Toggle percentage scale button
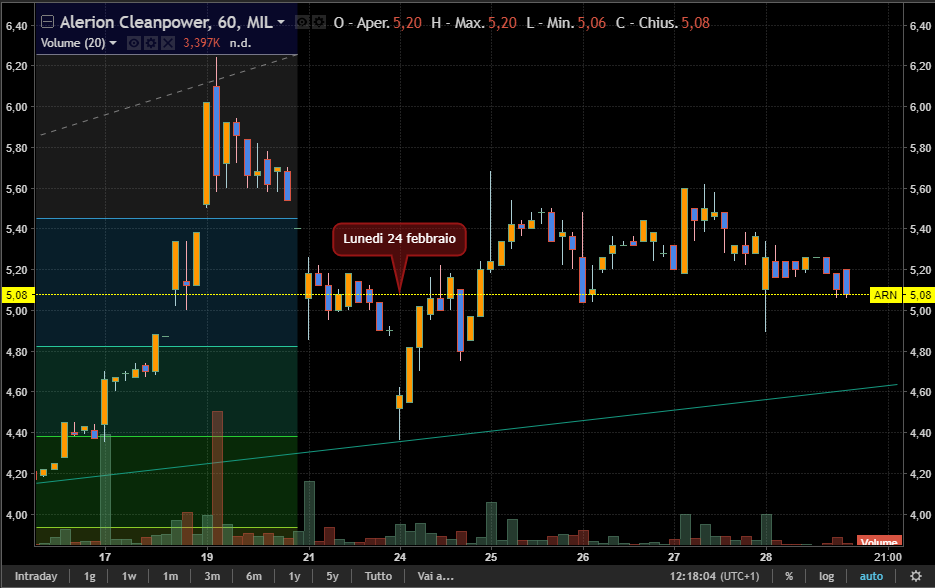This screenshot has width=935, height=588. tap(789, 576)
